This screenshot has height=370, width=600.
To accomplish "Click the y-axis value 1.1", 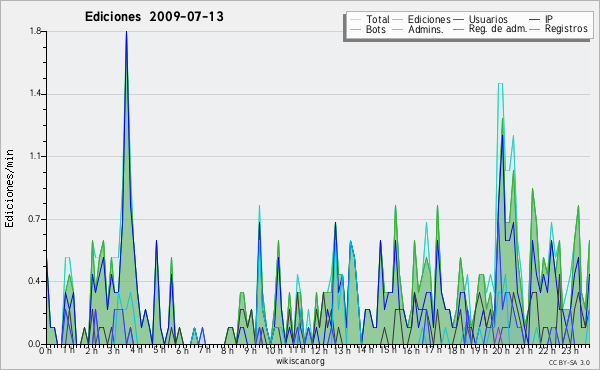I will (x=36, y=156).
